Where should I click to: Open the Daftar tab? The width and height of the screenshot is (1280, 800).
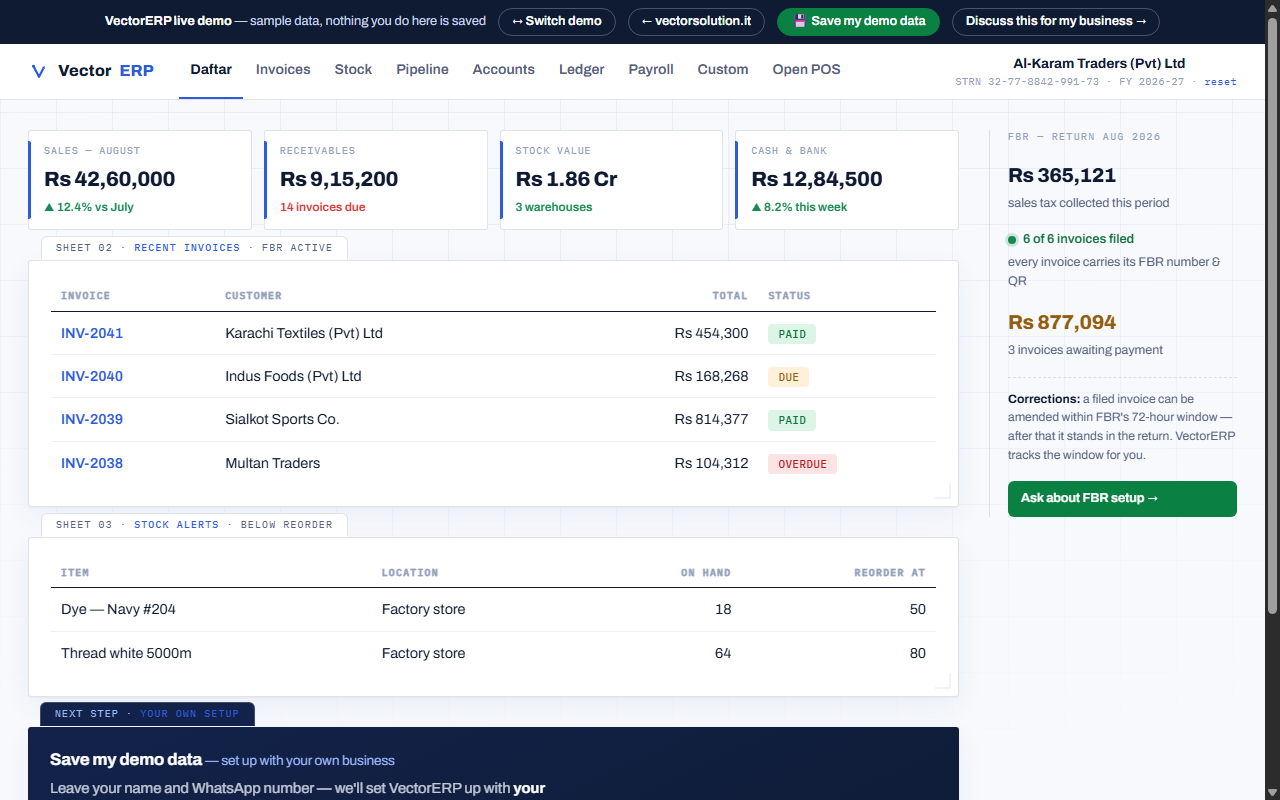[x=211, y=70]
